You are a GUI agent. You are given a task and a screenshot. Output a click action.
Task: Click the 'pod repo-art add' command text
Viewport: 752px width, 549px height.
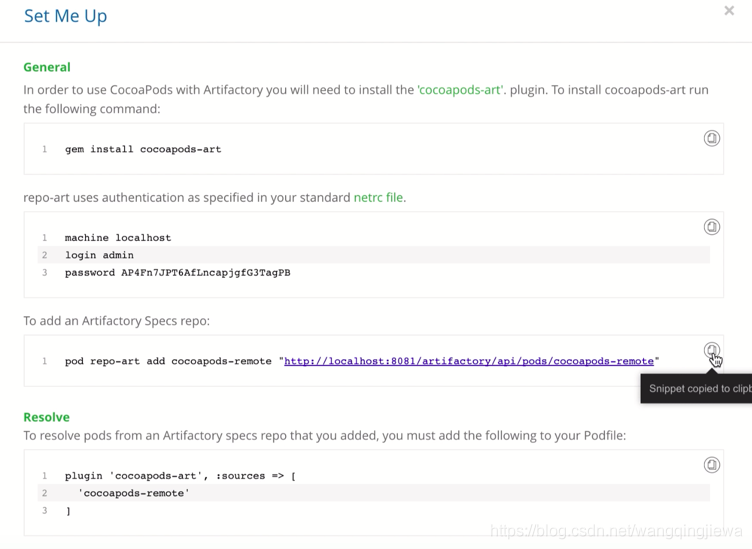[168, 361]
